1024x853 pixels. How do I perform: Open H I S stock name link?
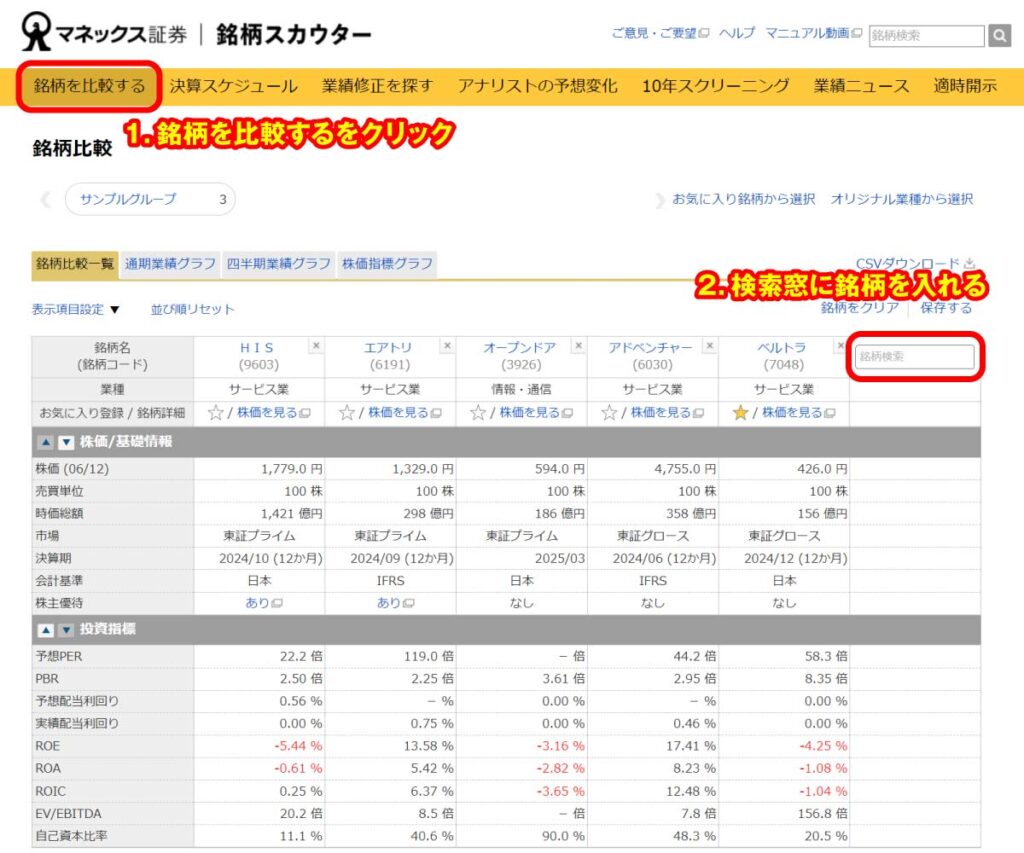click(x=257, y=348)
